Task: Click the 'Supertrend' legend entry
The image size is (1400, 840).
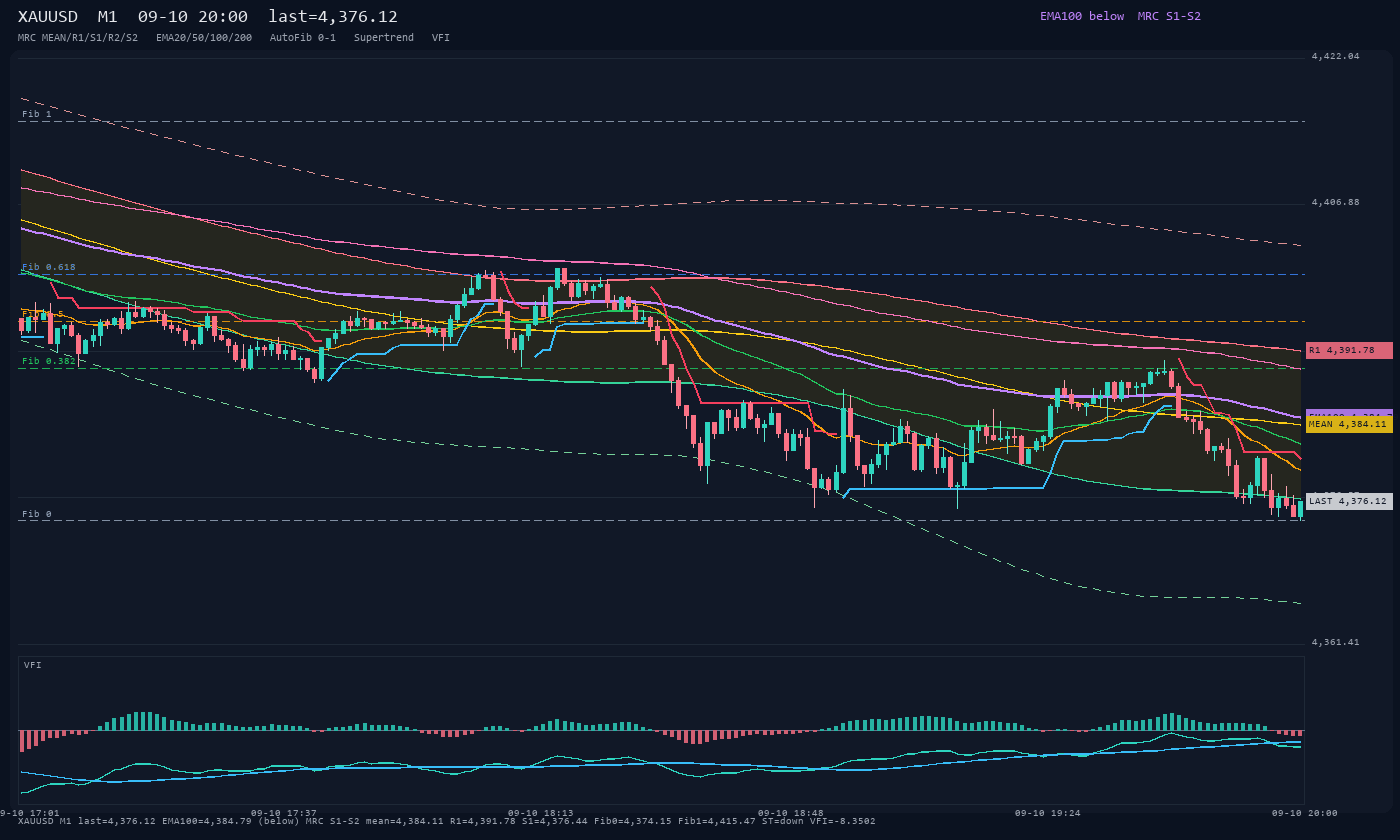Action: 384,37
